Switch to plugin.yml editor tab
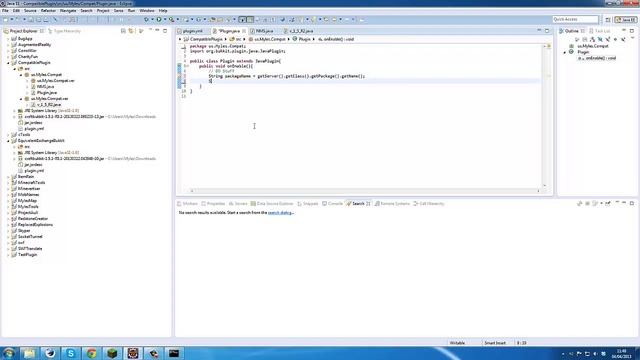 coord(193,31)
